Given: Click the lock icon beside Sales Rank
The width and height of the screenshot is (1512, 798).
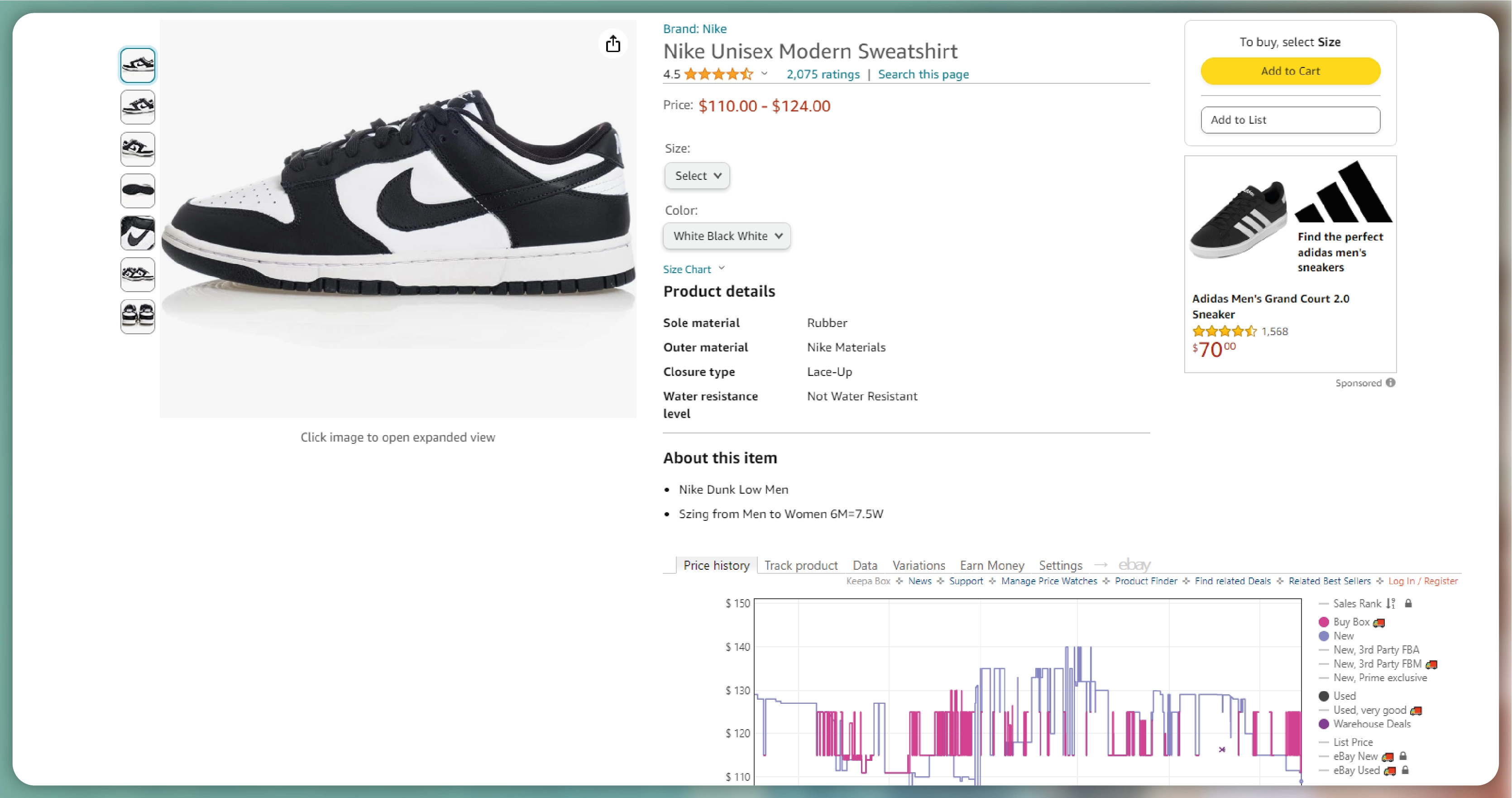Looking at the screenshot, I should [1407, 603].
